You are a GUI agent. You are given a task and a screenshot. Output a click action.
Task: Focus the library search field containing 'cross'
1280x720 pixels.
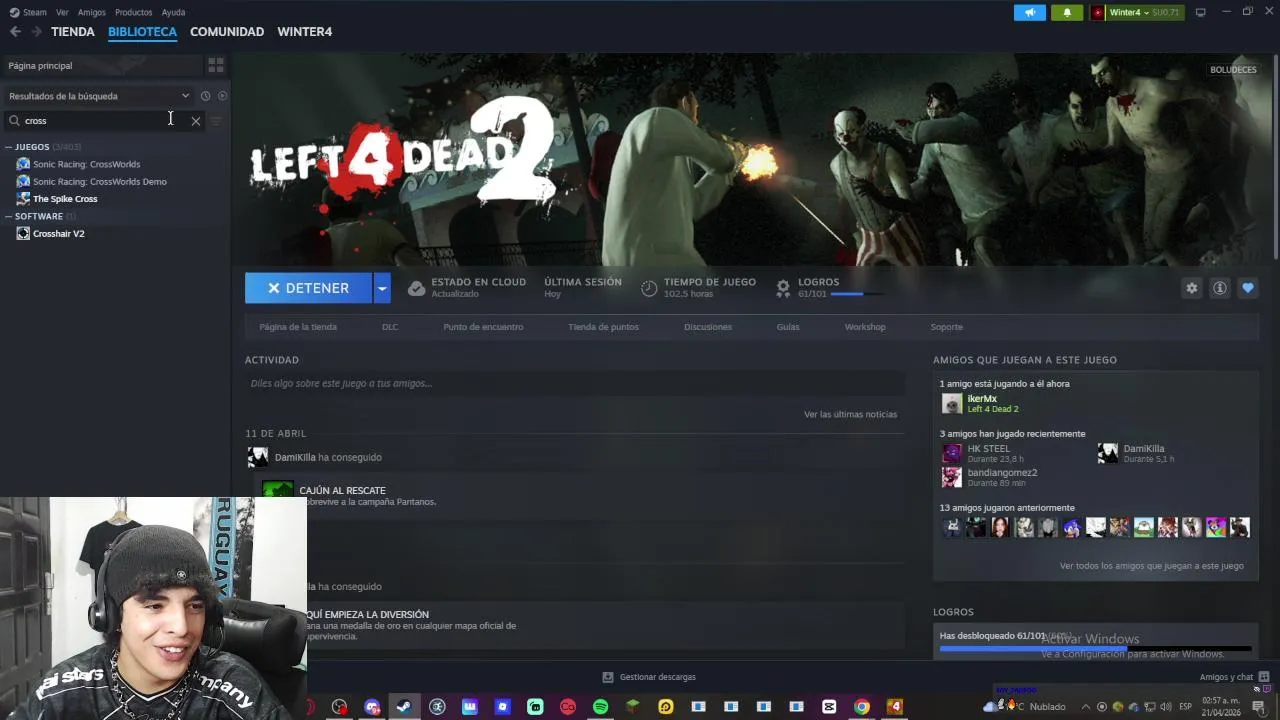point(104,121)
